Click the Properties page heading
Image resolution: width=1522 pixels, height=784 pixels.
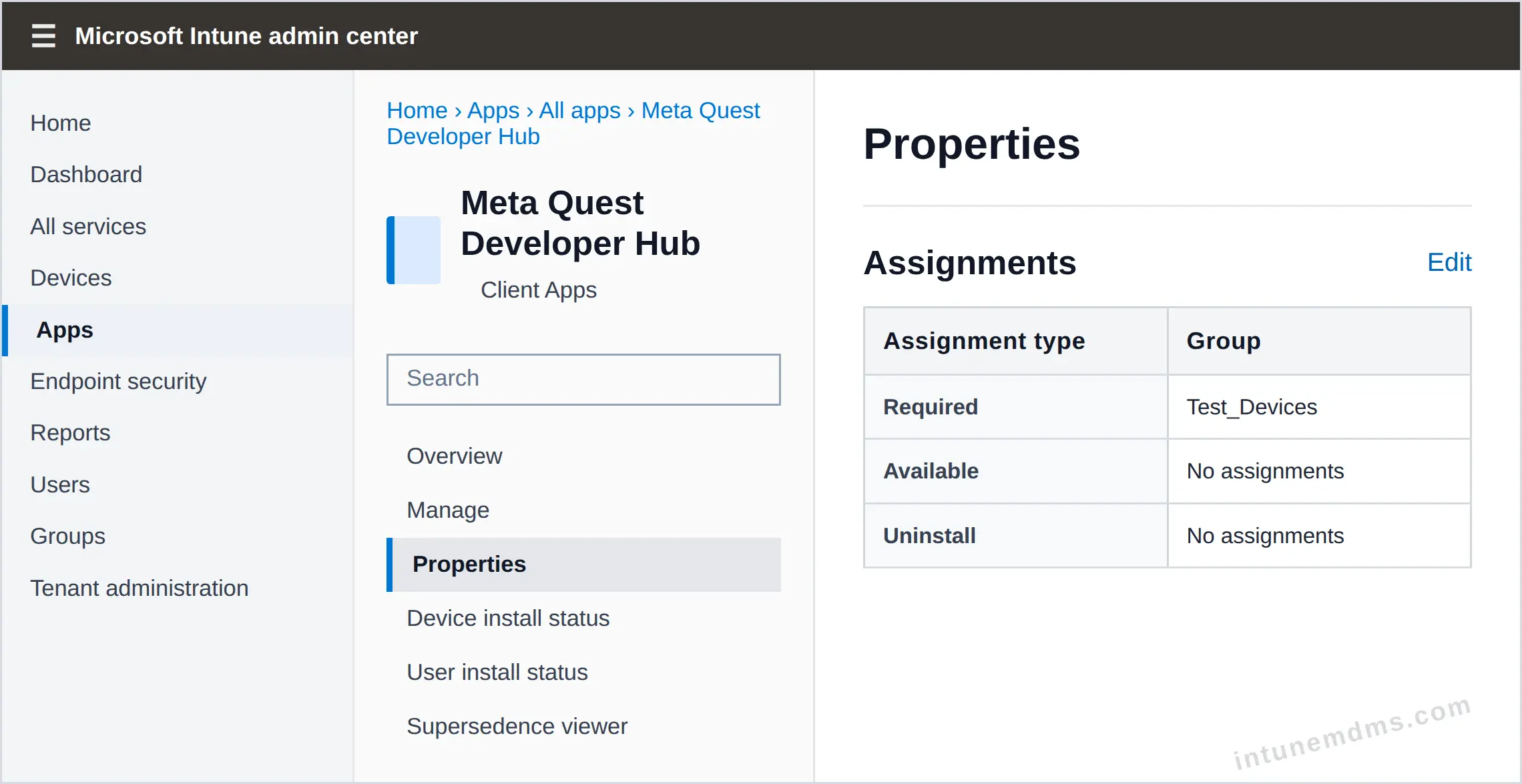pyautogui.click(x=971, y=144)
